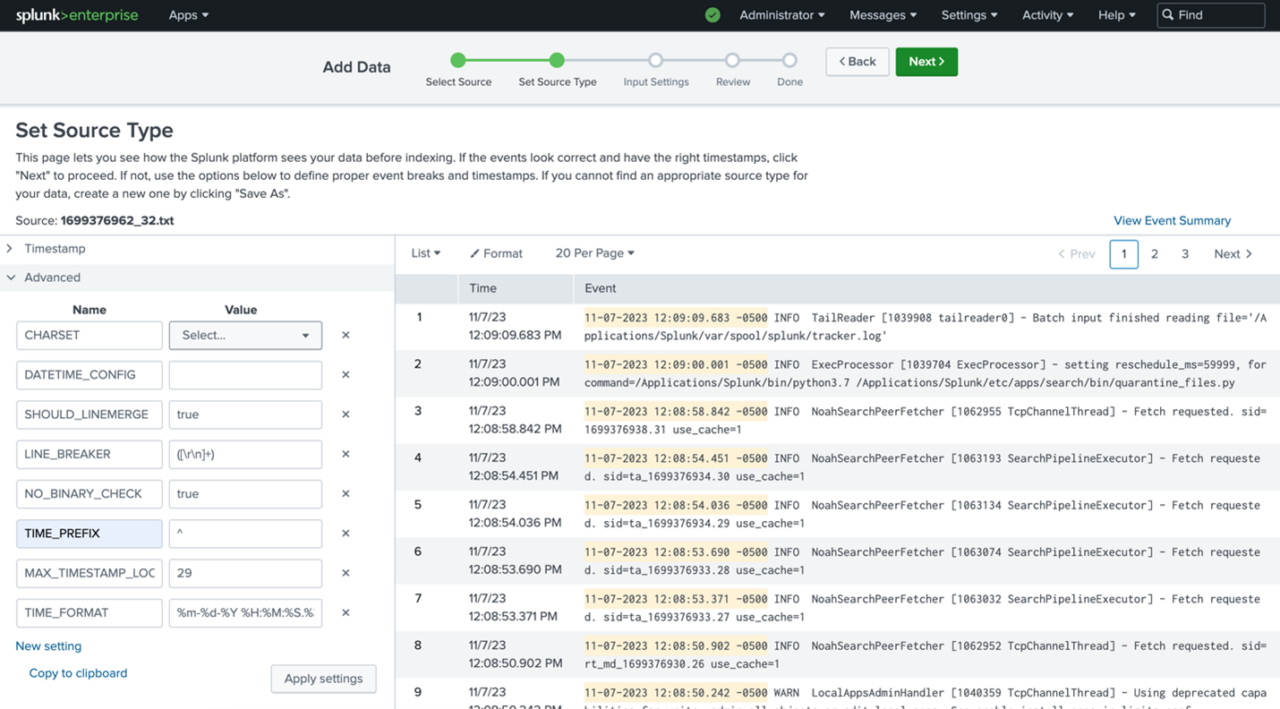Remove the CHARSET setting via its X icon
The height and width of the screenshot is (709, 1280).
(345, 335)
